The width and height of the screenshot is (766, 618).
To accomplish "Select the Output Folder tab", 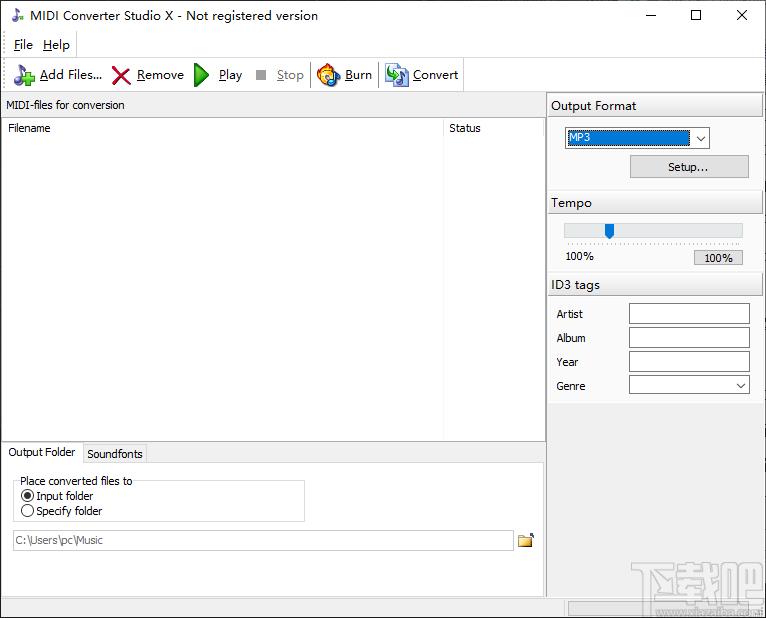I will [42, 452].
